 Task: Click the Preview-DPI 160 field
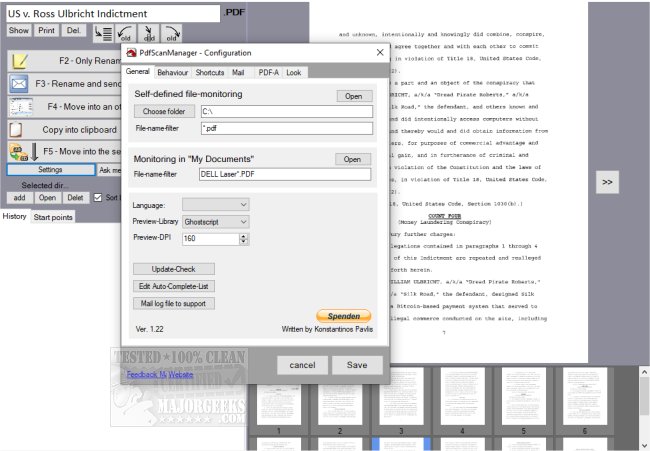click(211, 238)
